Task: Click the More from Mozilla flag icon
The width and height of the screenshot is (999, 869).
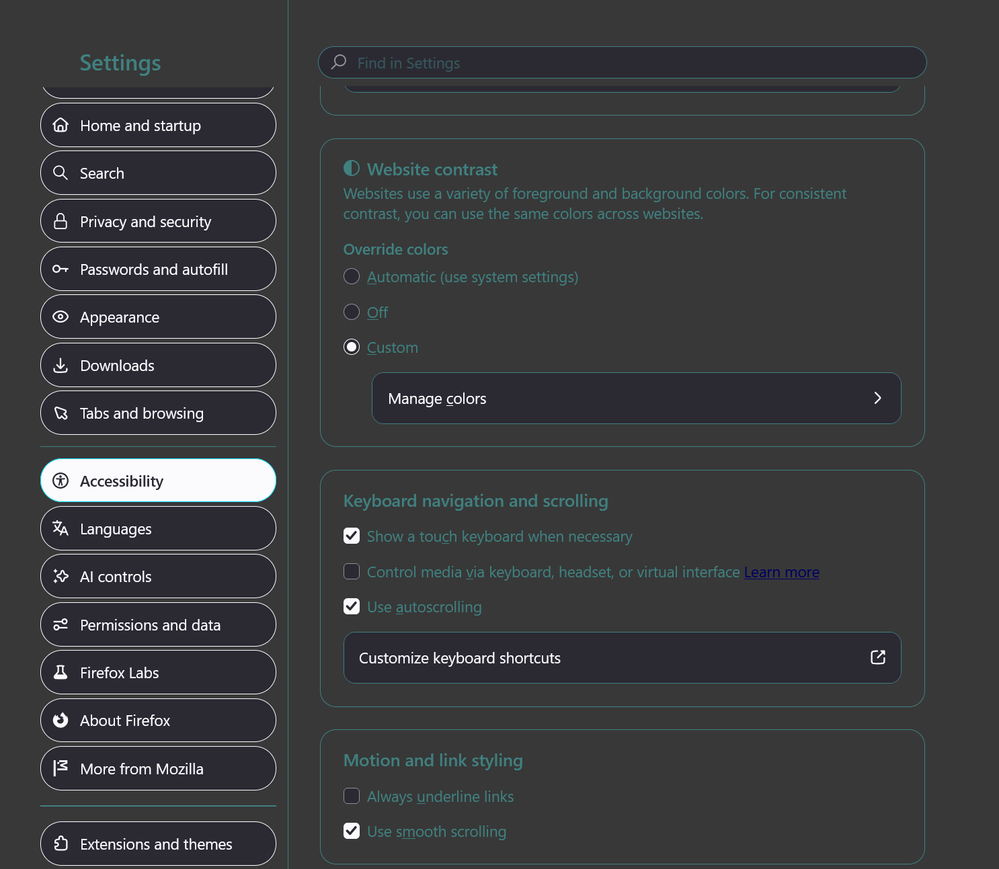Action: (x=61, y=768)
